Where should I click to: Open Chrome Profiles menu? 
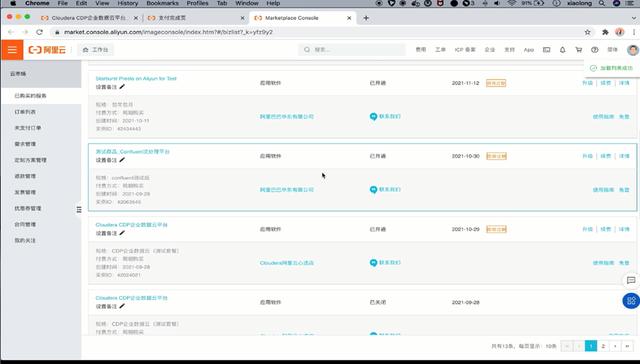[198, 3]
